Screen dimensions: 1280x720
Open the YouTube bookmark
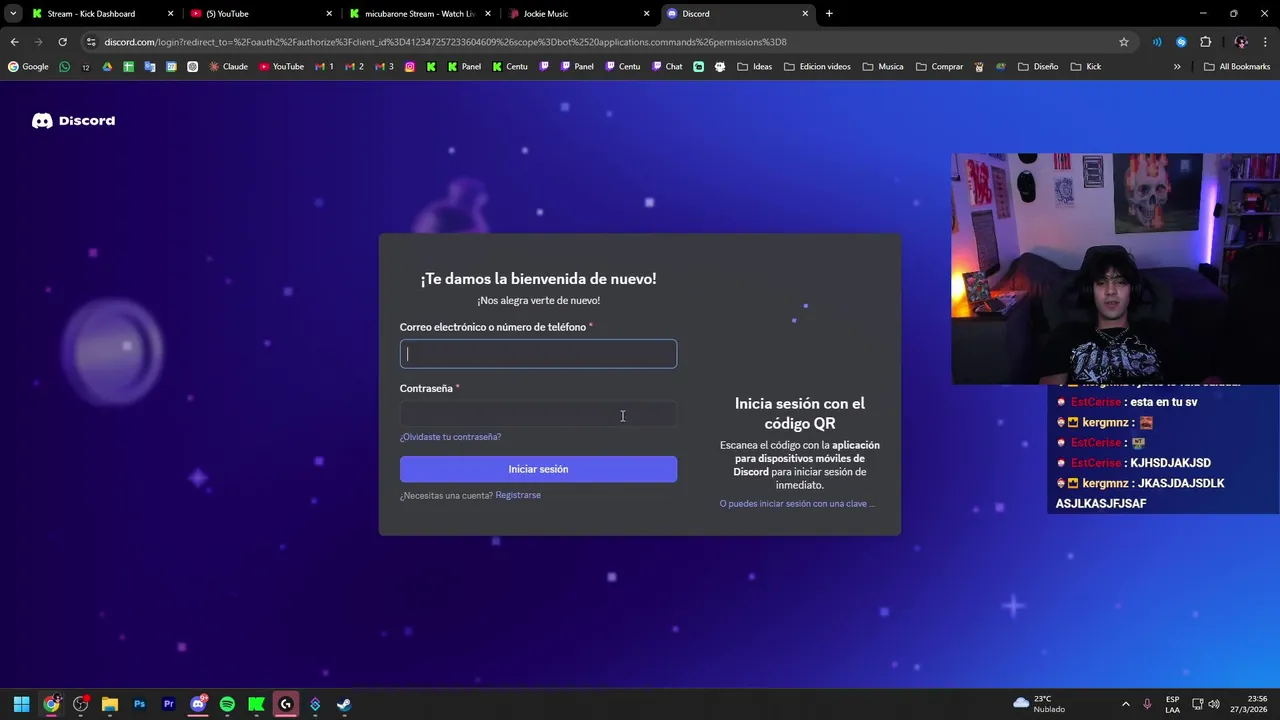pyautogui.click(x=281, y=67)
